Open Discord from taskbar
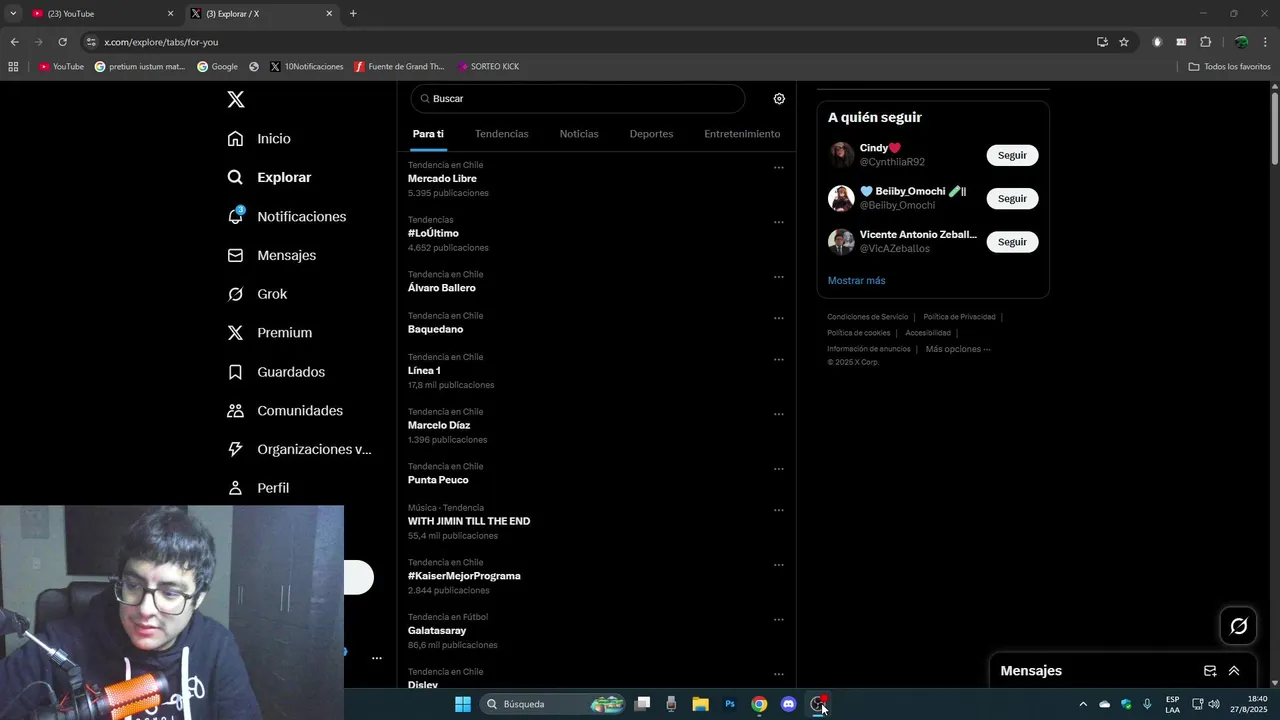Image resolution: width=1280 pixels, height=720 pixels. [x=788, y=704]
